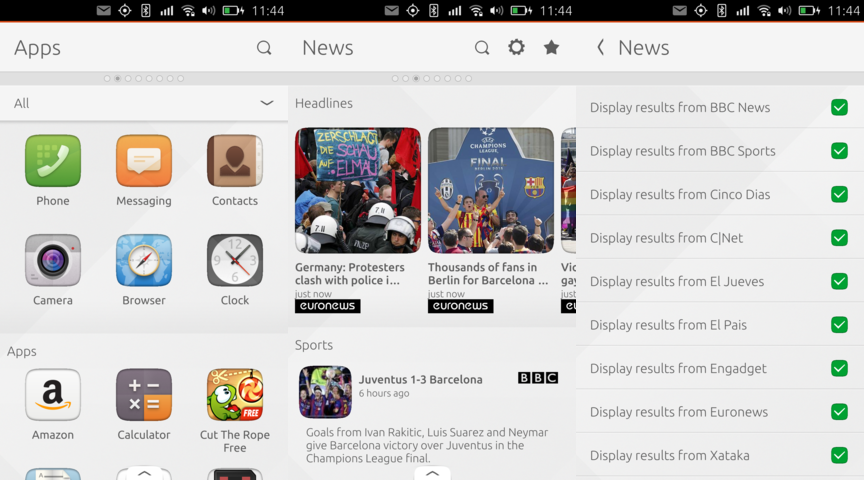
Task: Uncheck Display results from Engadget
Action: 839,368
